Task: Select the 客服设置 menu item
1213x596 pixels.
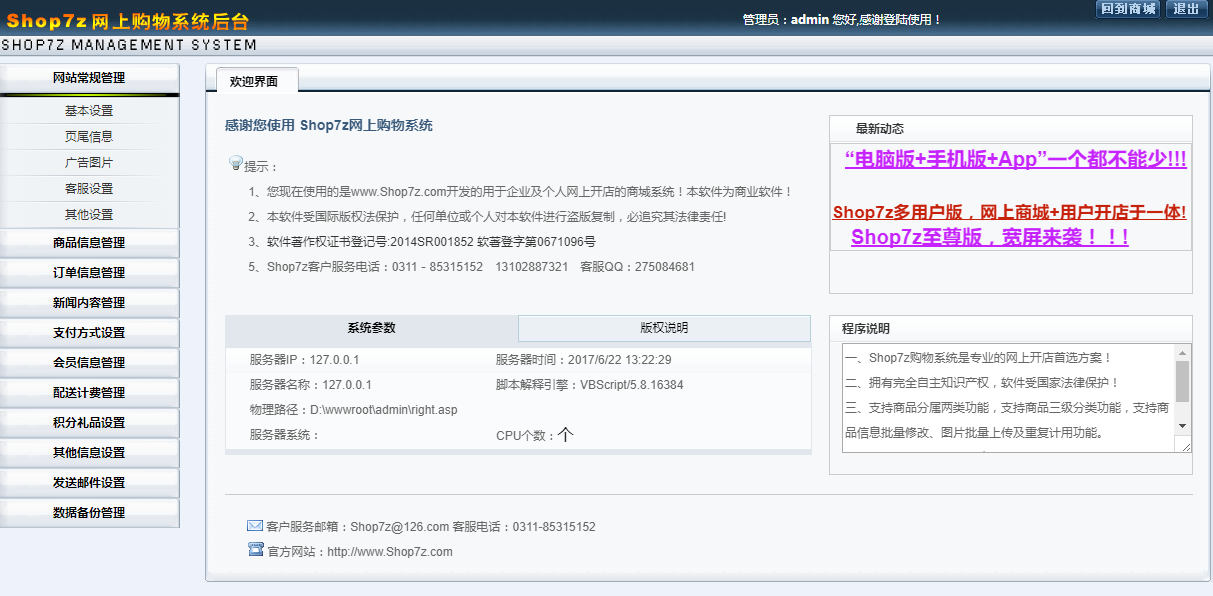Action: click(89, 189)
